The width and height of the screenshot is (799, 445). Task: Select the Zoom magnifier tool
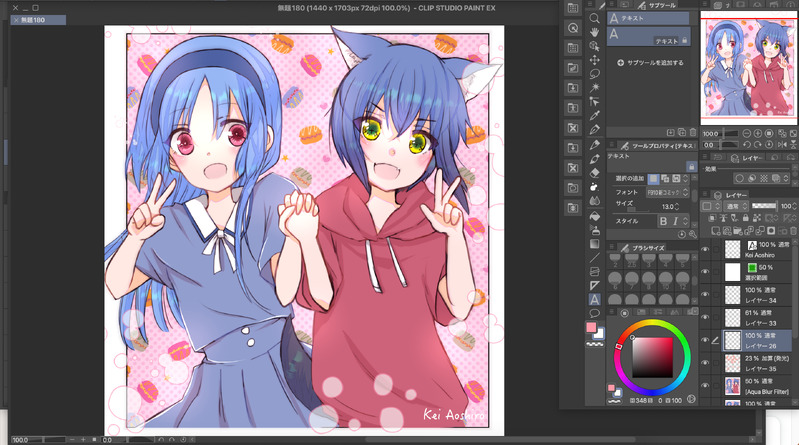click(x=594, y=18)
